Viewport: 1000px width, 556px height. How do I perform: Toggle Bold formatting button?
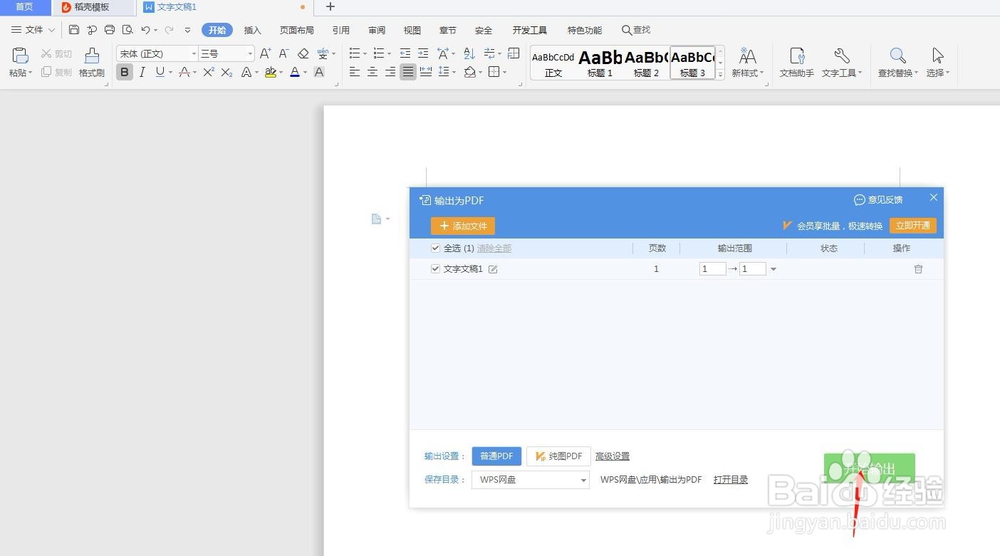tap(124, 72)
